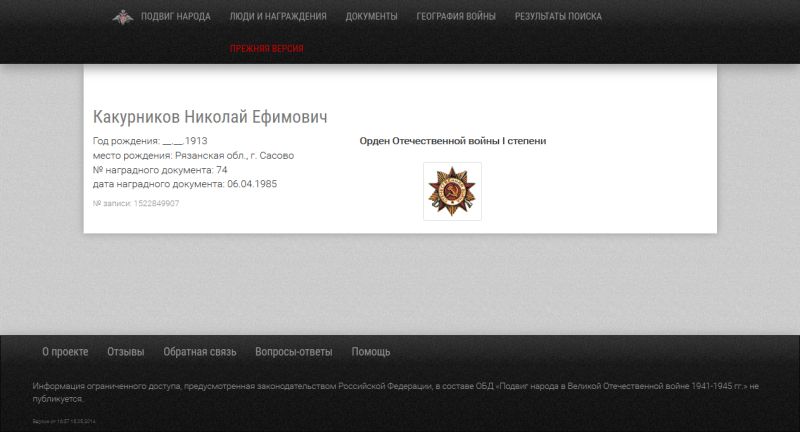Click the emblem logo beside Подвиг народа
Viewport: 800px width, 432px height.
[123, 17]
